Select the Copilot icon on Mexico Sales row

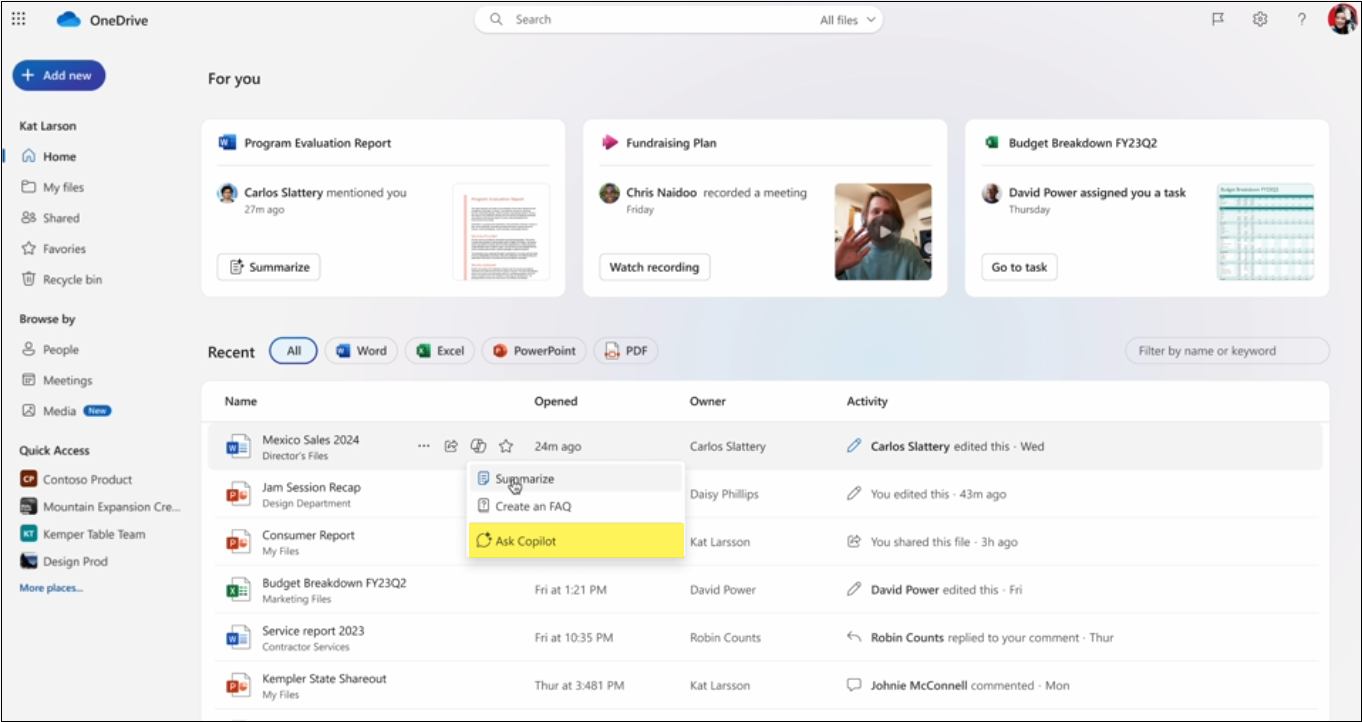[x=478, y=446]
